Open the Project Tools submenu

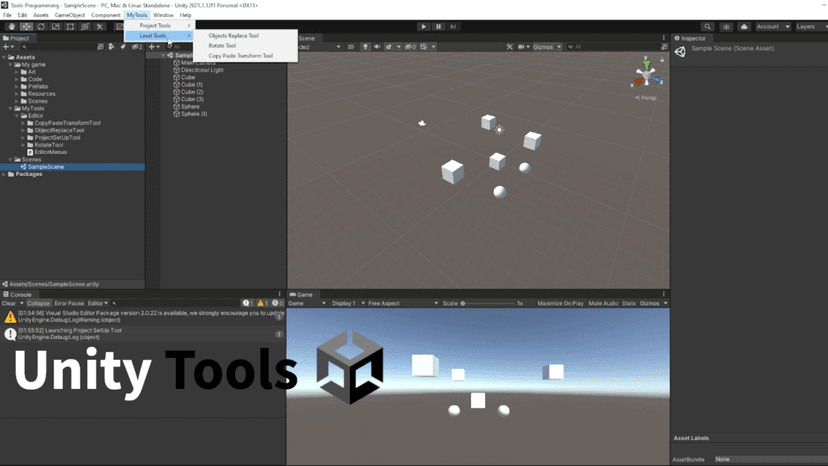(159, 25)
